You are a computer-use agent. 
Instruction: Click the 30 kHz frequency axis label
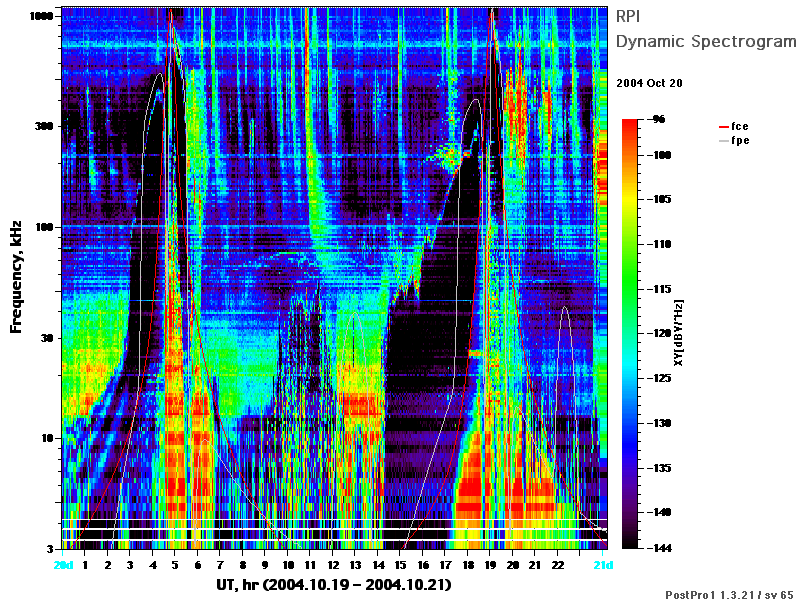47,338
